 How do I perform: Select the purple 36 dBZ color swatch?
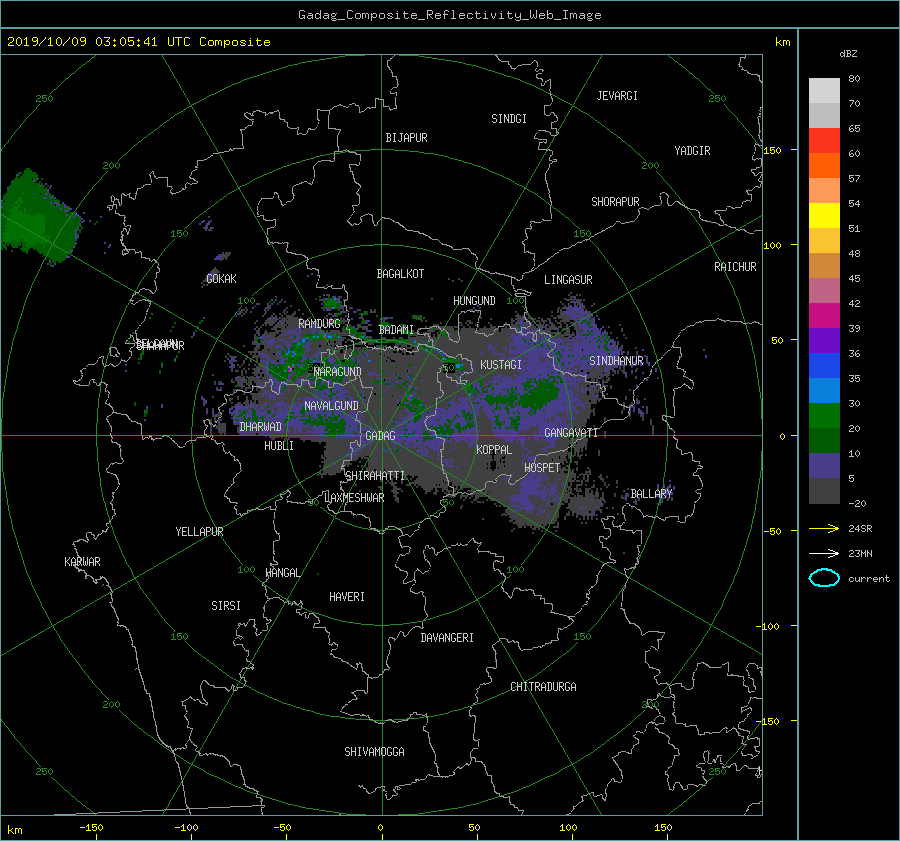click(824, 340)
